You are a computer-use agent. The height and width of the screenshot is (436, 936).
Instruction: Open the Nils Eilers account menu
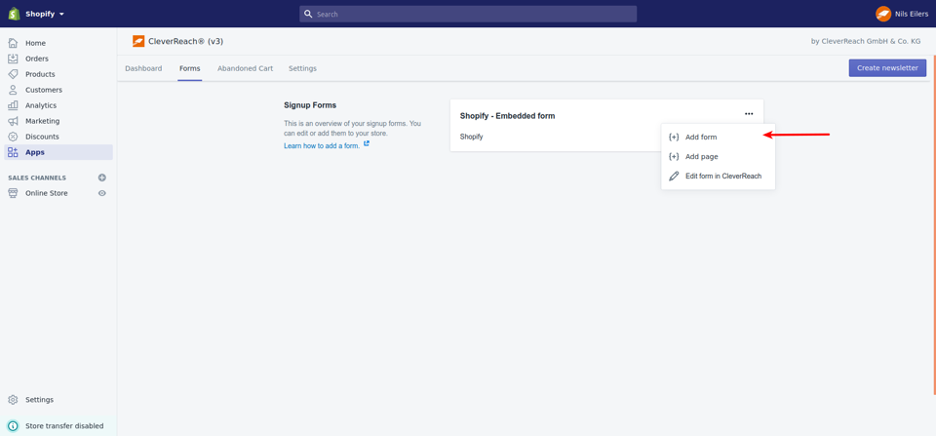(902, 14)
